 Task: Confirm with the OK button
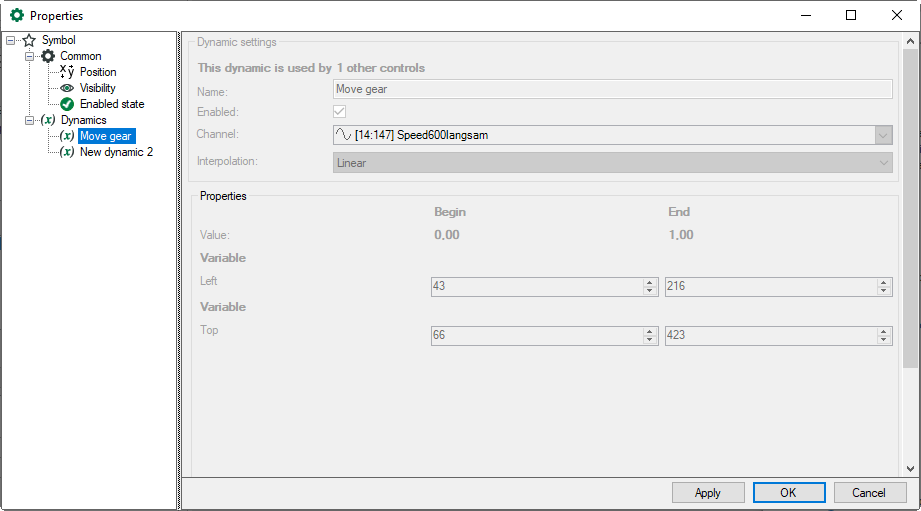coord(789,492)
